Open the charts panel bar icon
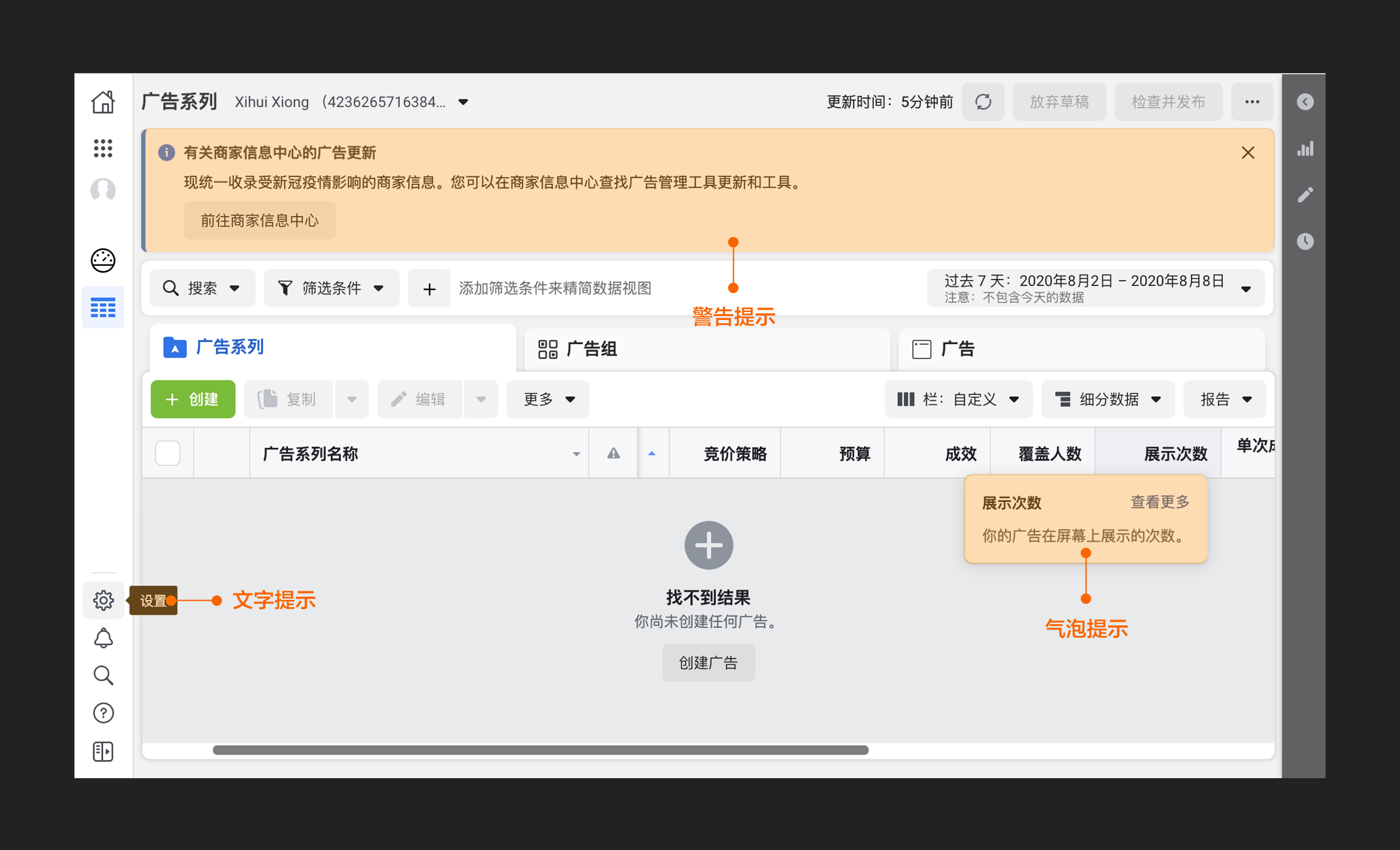The image size is (1400, 850). tap(1305, 149)
